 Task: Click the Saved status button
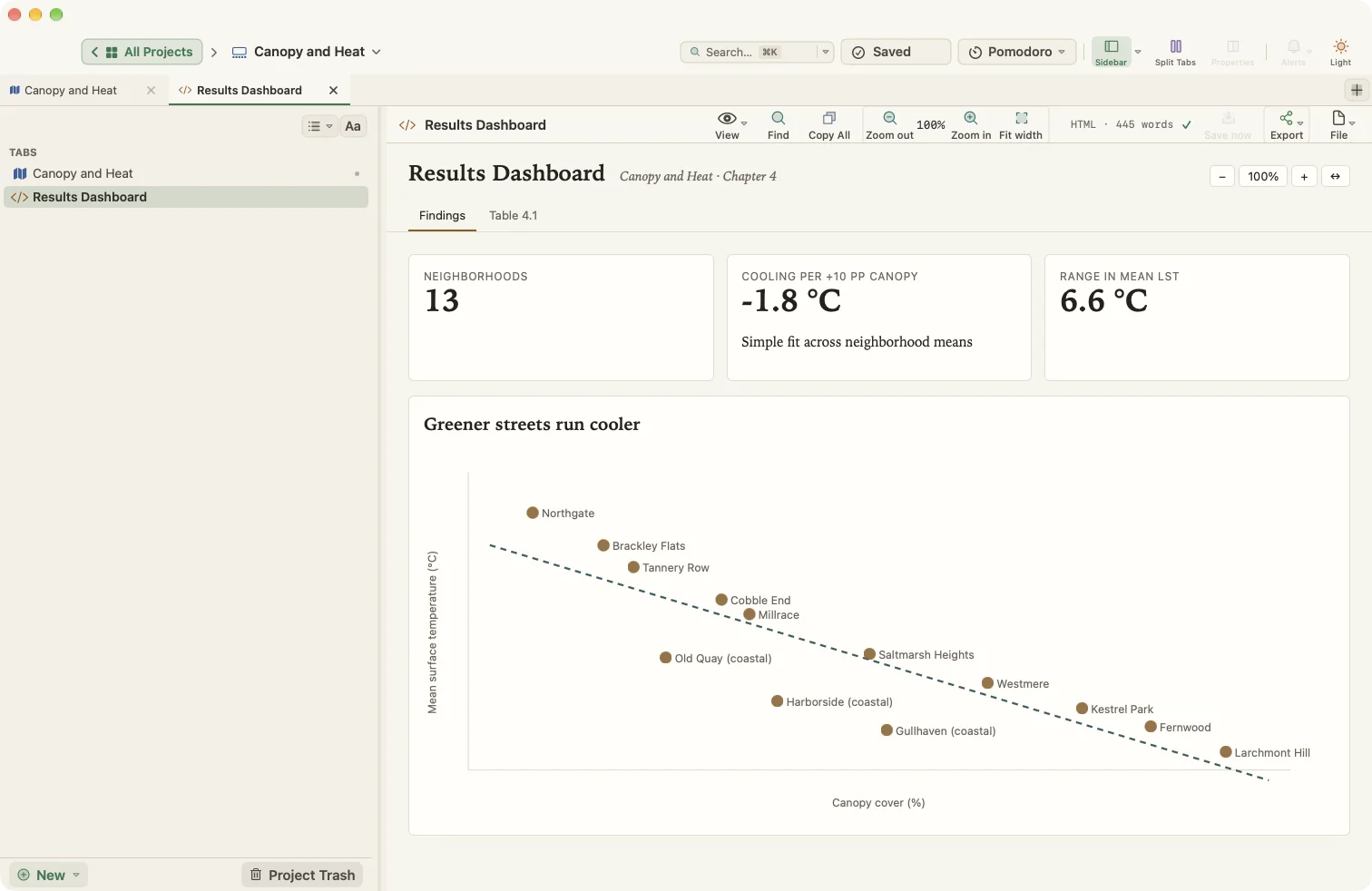896,52
